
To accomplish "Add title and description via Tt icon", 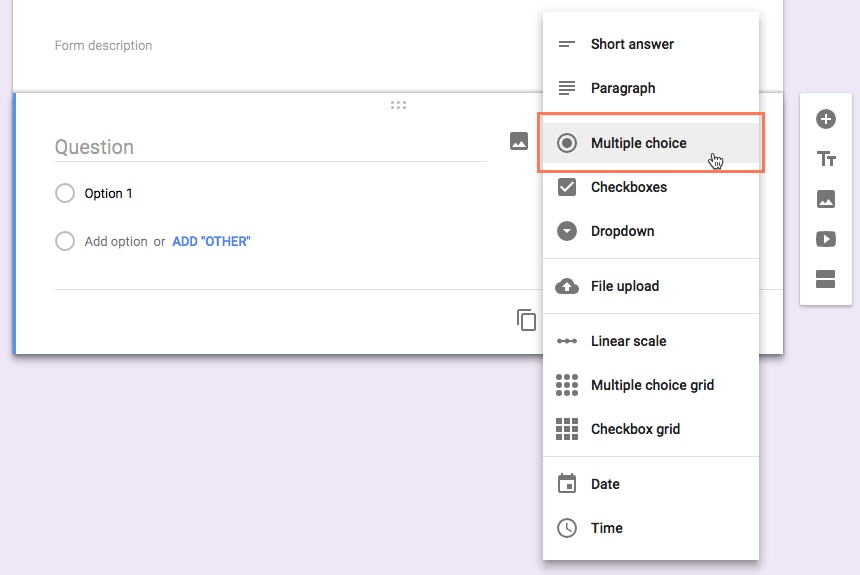I will point(826,159).
